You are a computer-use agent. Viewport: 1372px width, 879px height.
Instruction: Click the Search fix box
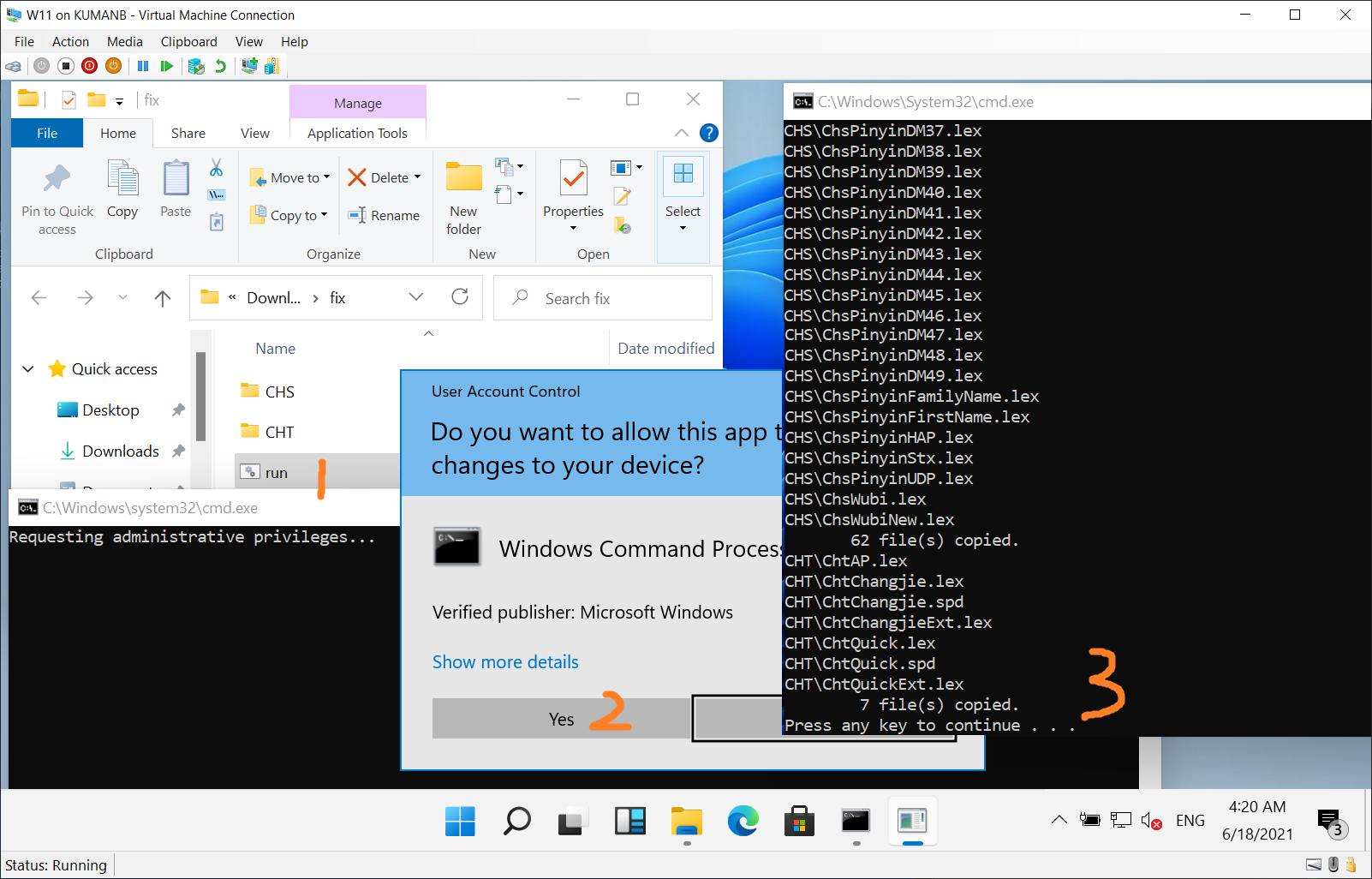pos(603,298)
